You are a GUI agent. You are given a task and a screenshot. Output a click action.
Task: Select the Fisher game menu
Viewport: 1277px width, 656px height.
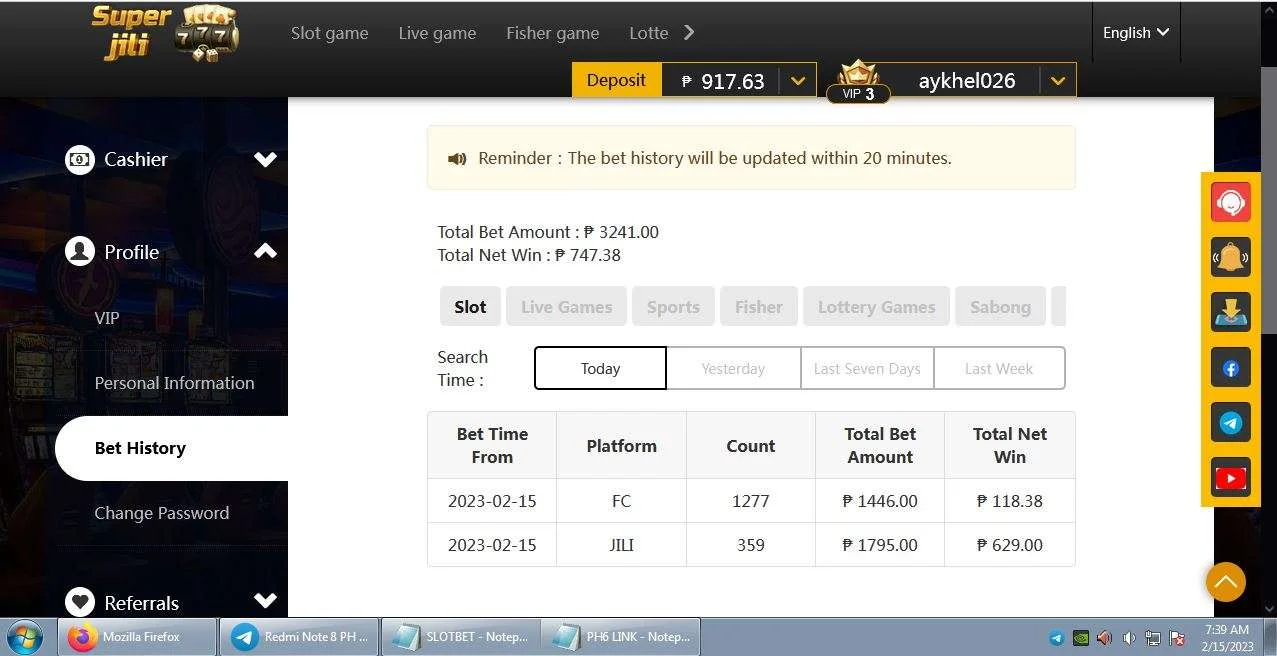pyautogui.click(x=552, y=33)
